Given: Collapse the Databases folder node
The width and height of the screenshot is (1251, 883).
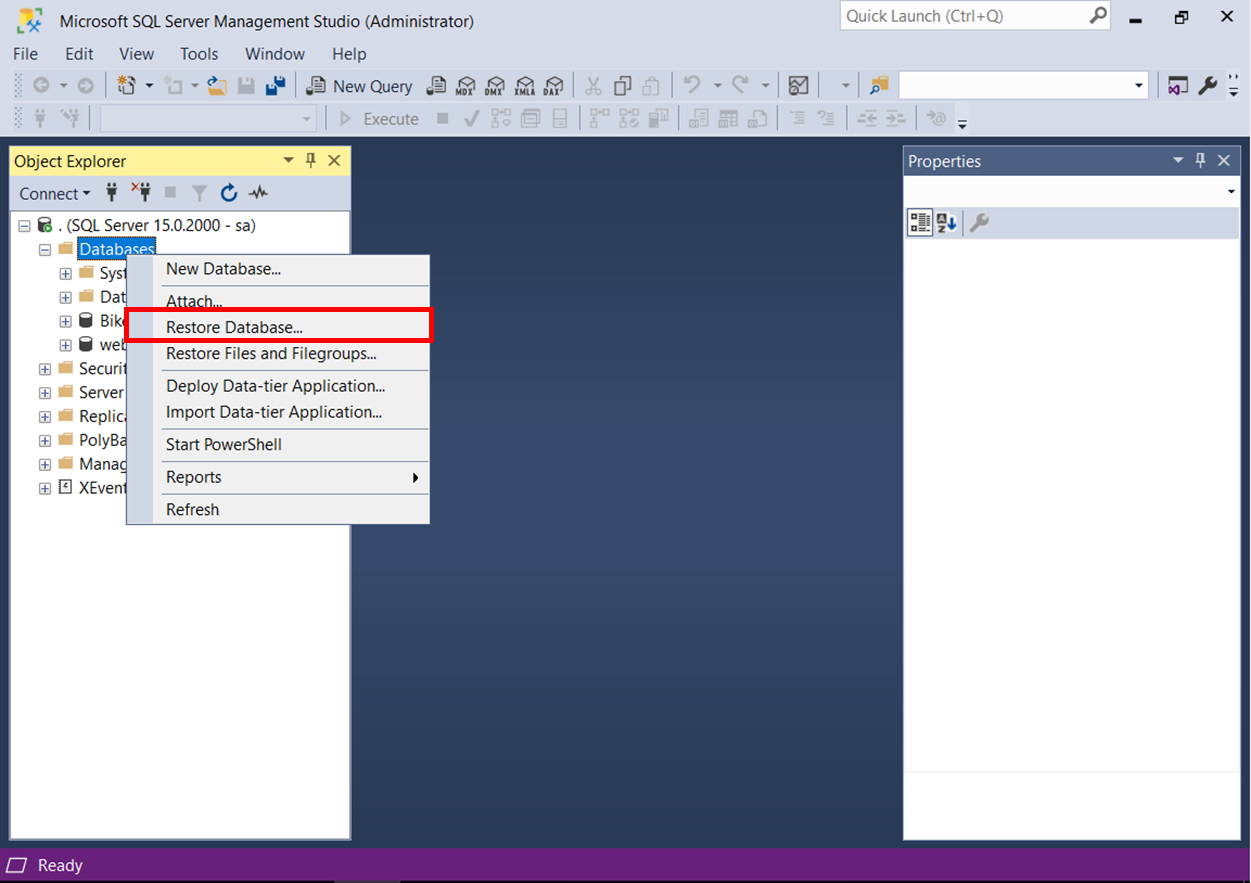Looking at the screenshot, I should click(45, 249).
